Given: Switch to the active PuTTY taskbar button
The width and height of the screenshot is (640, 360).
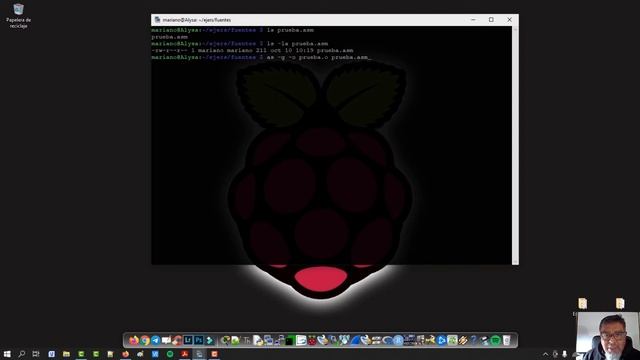Looking at the screenshot, I should 199,354.
